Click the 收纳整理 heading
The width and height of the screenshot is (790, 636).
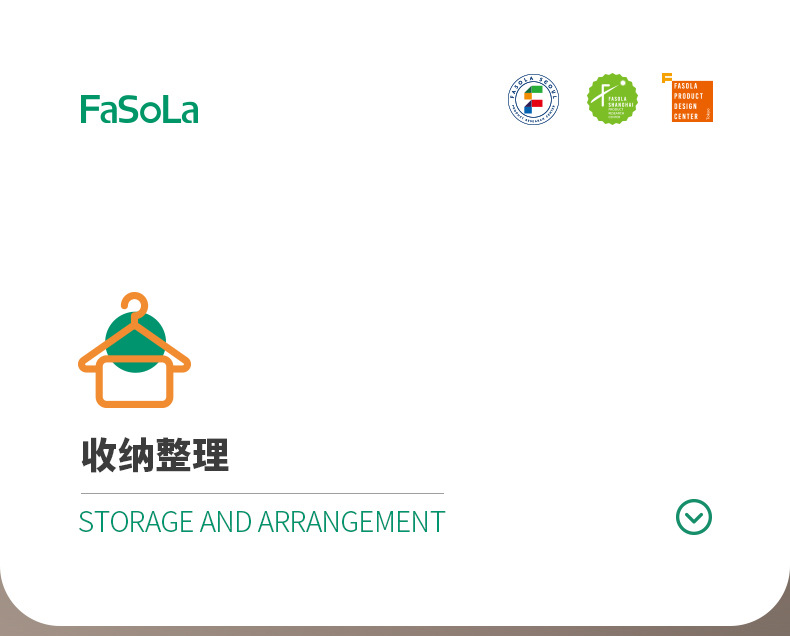155,455
